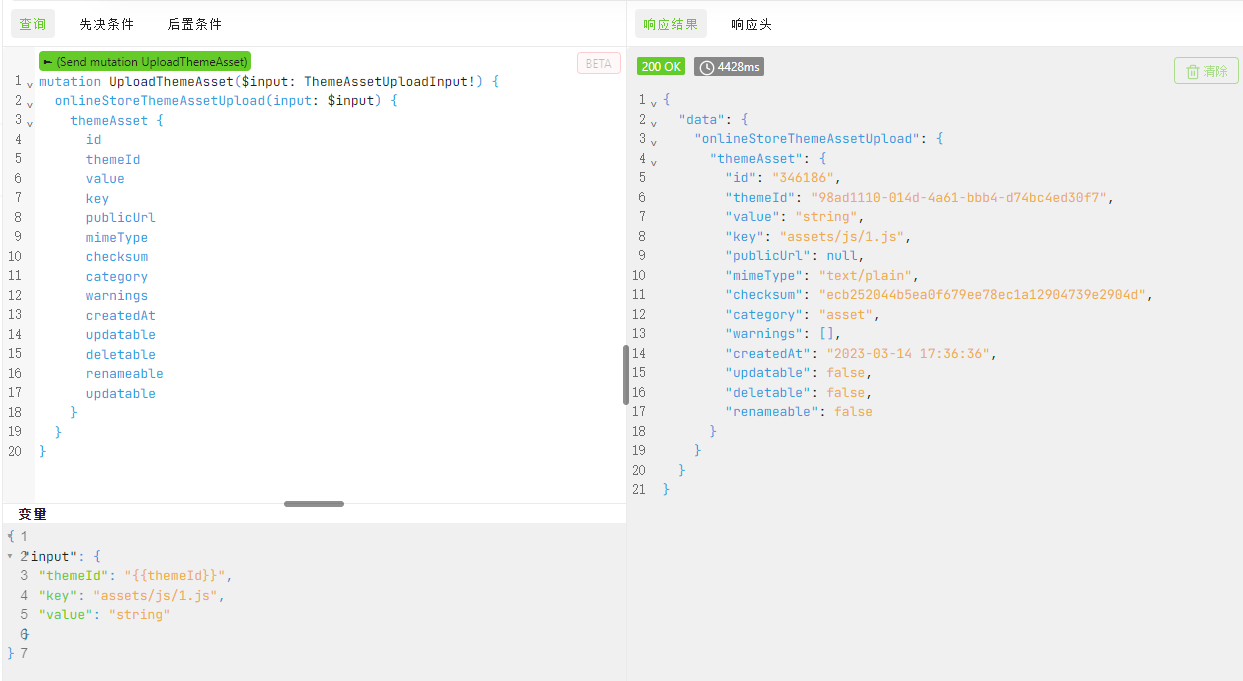This screenshot has height=681, width=1243.
Task: Collapse the themeAsset selection at query line 3
Action: pos(29,122)
